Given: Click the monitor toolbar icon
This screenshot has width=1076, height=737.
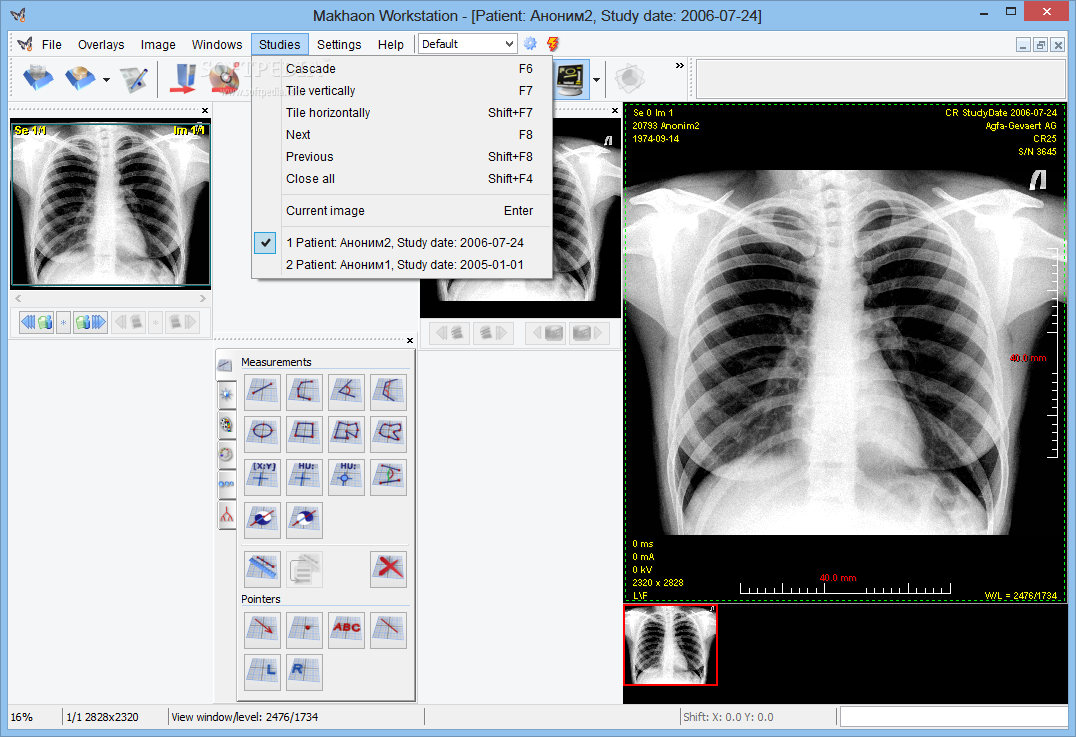Looking at the screenshot, I should (x=571, y=79).
